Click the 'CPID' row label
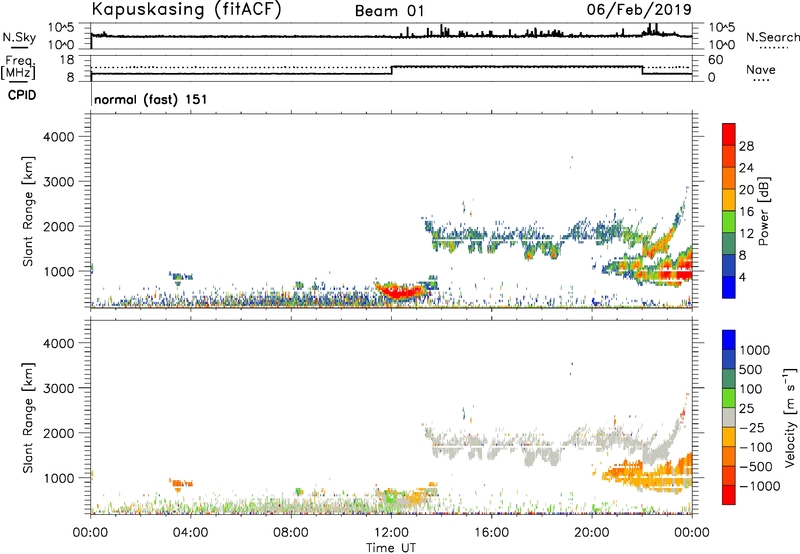800x554 pixels. (x=22, y=95)
